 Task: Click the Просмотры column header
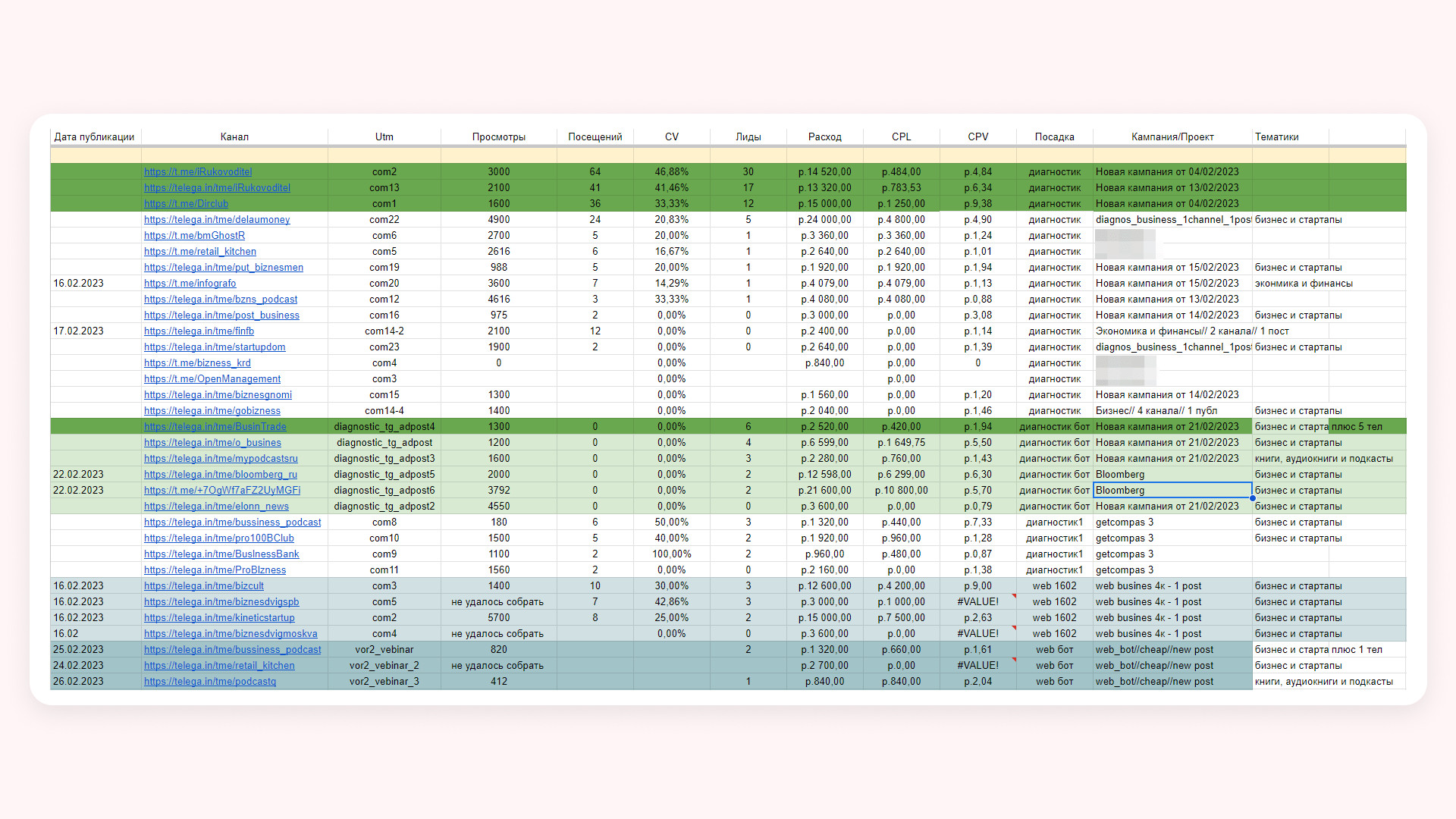(498, 137)
